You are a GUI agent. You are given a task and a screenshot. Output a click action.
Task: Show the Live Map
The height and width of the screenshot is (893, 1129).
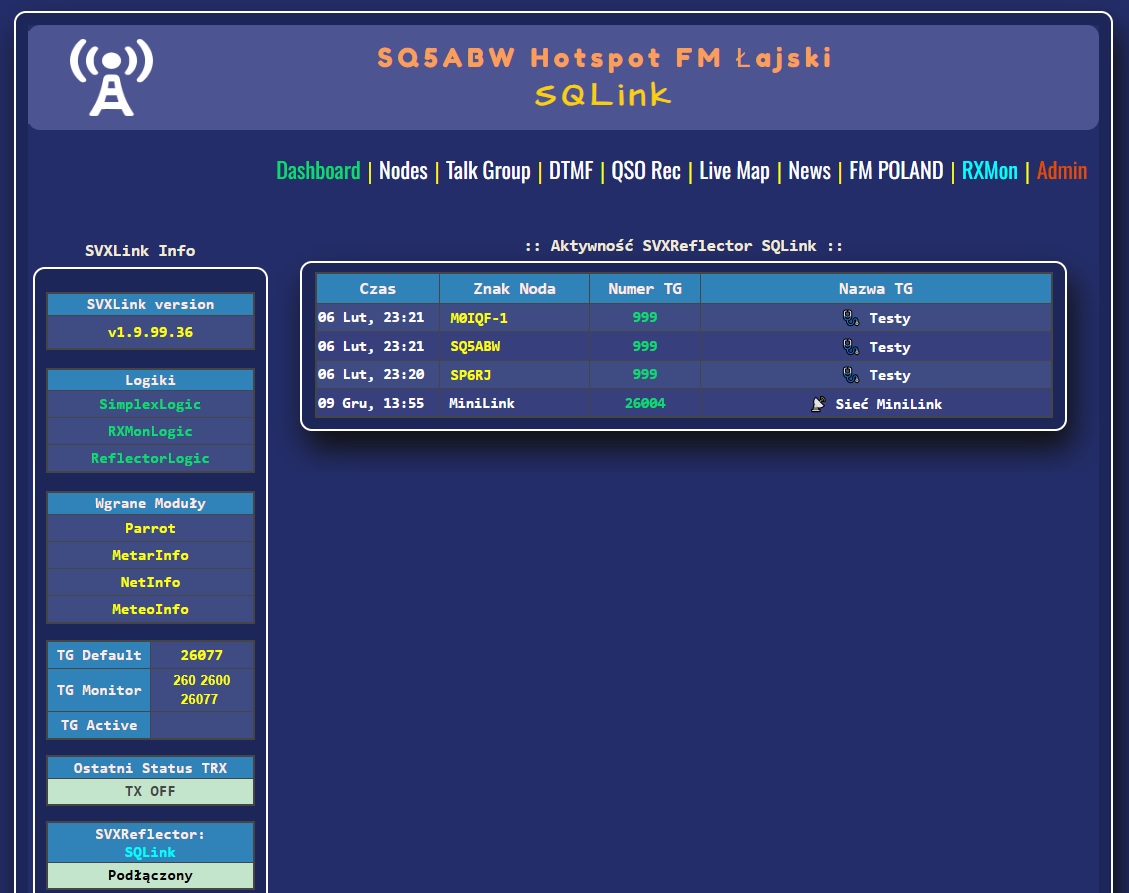click(734, 171)
